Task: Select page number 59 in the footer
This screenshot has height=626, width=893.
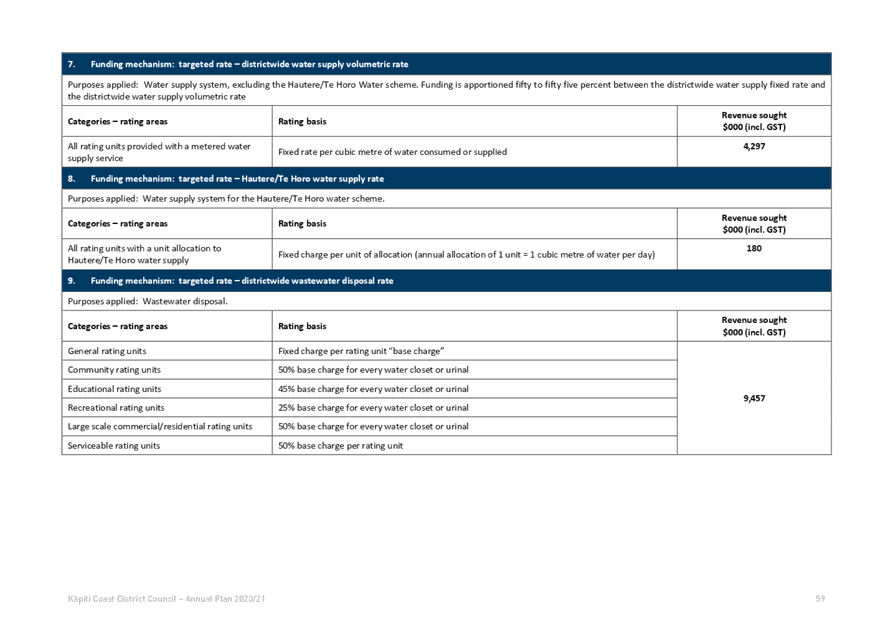Action: point(820,599)
